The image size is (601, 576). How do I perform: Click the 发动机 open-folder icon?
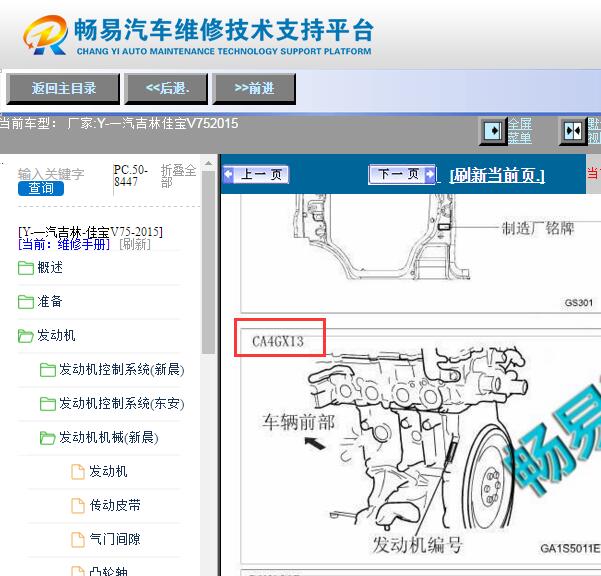[26, 336]
